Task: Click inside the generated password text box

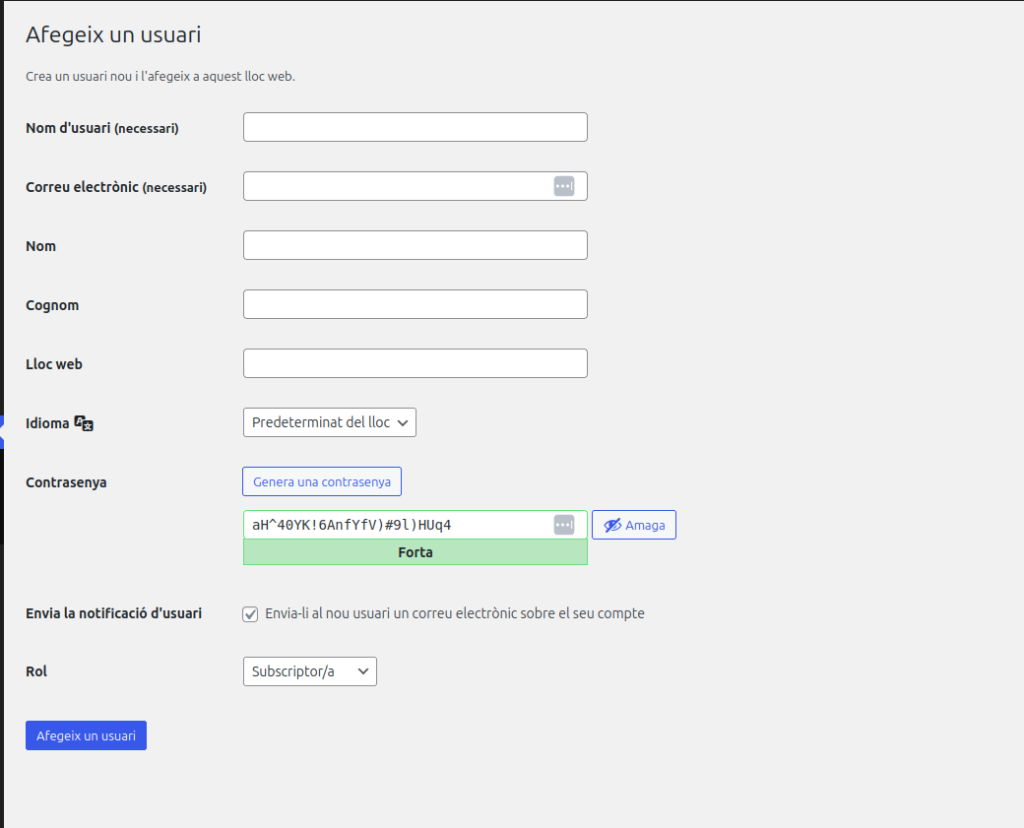Action: (x=395, y=525)
